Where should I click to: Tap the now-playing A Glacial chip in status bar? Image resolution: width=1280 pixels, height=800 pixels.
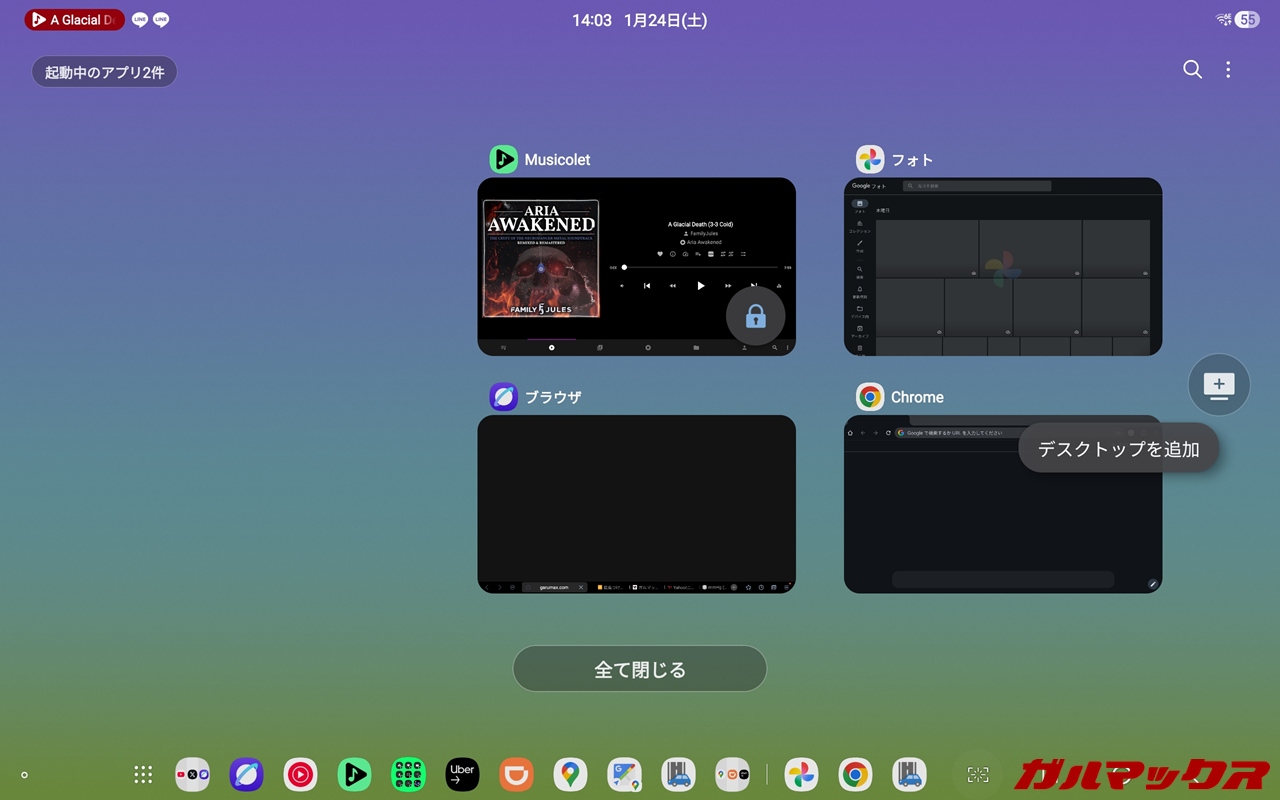75,20
